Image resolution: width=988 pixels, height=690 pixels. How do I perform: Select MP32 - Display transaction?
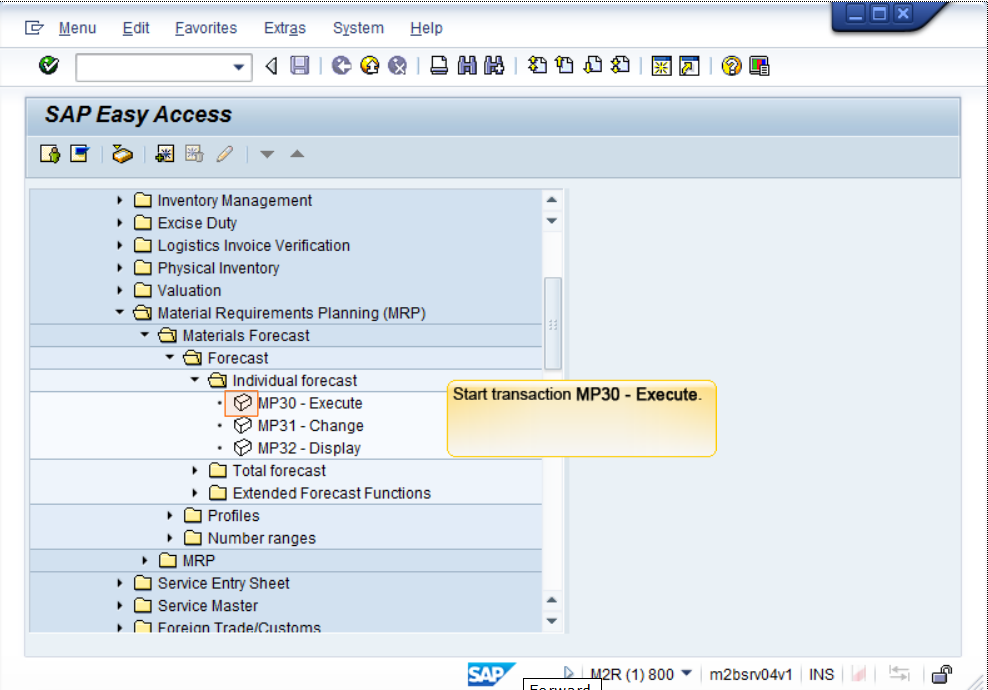click(x=309, y=448)
